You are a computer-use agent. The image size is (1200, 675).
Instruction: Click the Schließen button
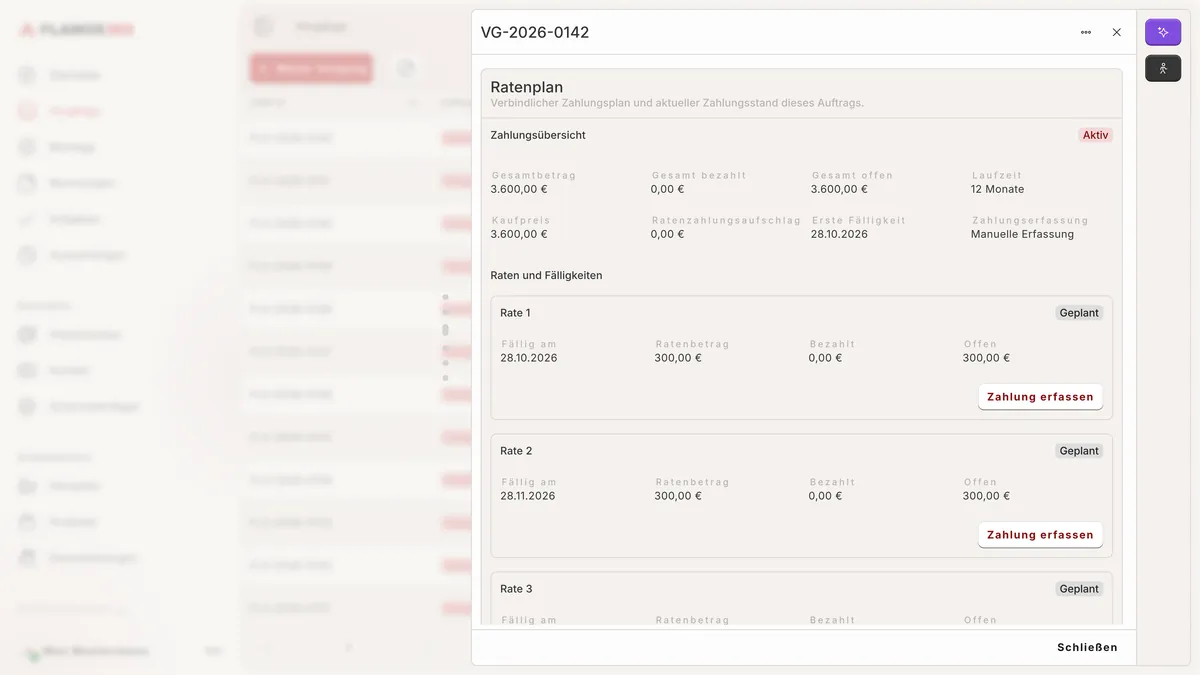pyautogui.click(x=1087, y=647)
